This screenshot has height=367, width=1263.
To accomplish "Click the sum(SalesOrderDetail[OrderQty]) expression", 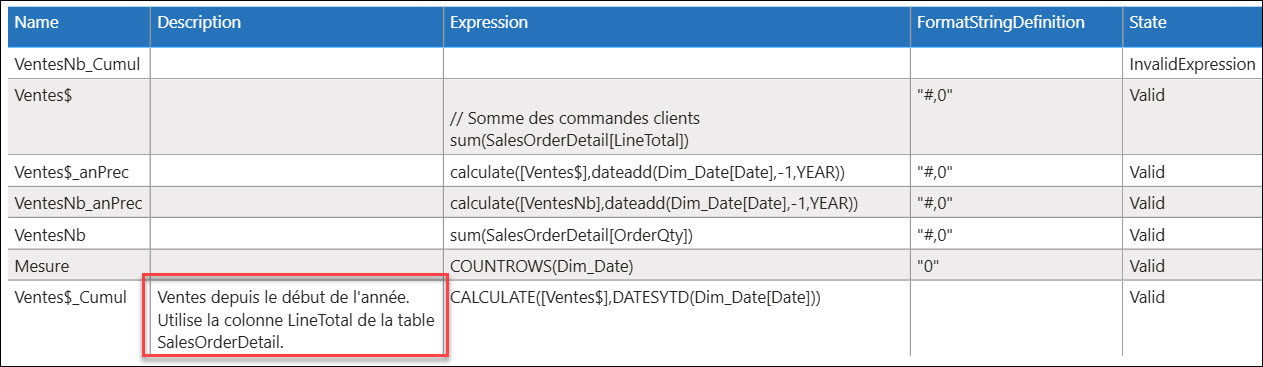I will click(x=571, y=235).
